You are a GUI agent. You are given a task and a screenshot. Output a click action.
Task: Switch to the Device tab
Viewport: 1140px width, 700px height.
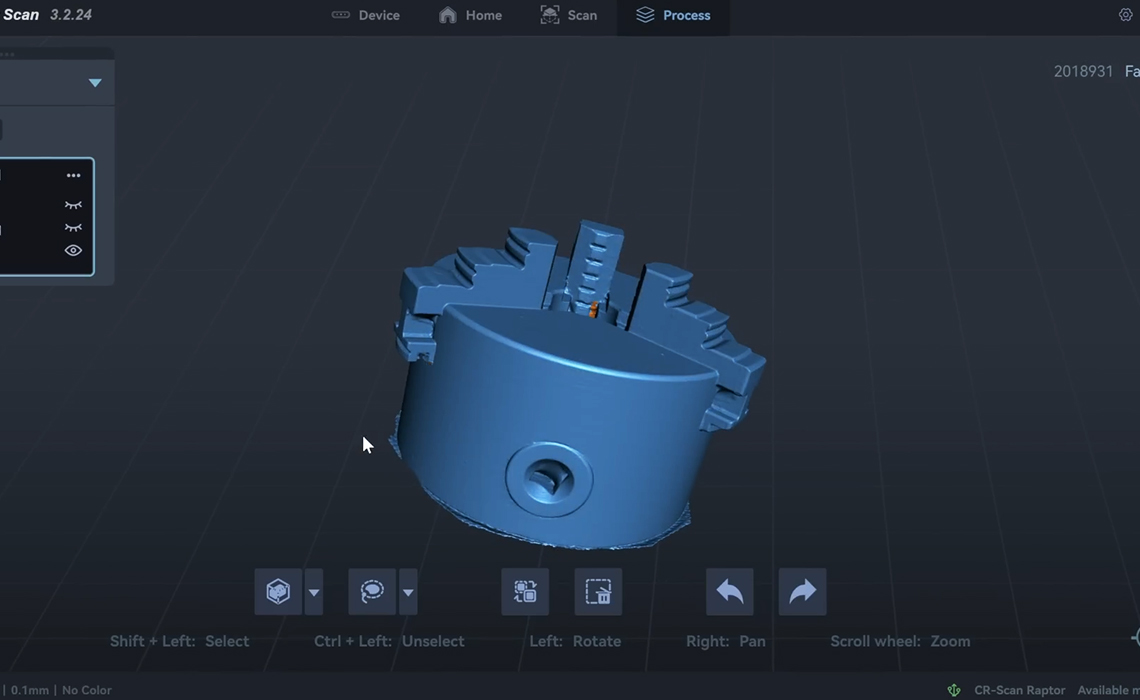pos(366,15)
